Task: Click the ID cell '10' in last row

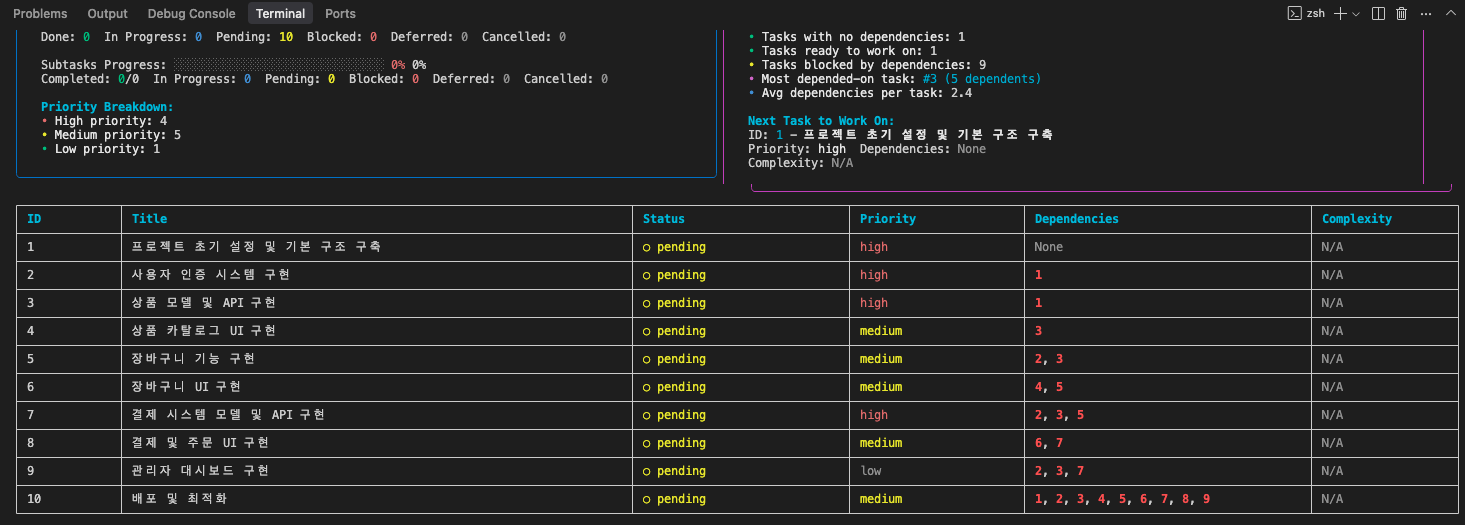Action: [x=34, y=498]
